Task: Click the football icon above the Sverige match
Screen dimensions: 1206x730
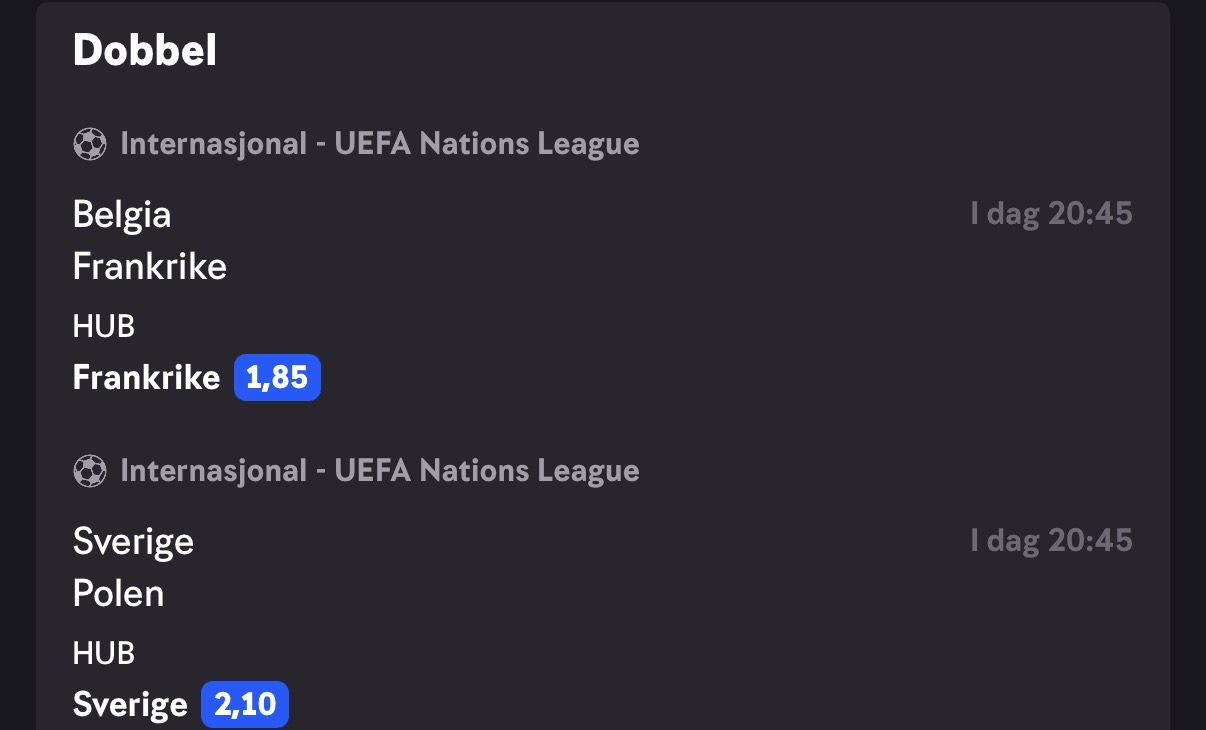Action: click(90, 471)
